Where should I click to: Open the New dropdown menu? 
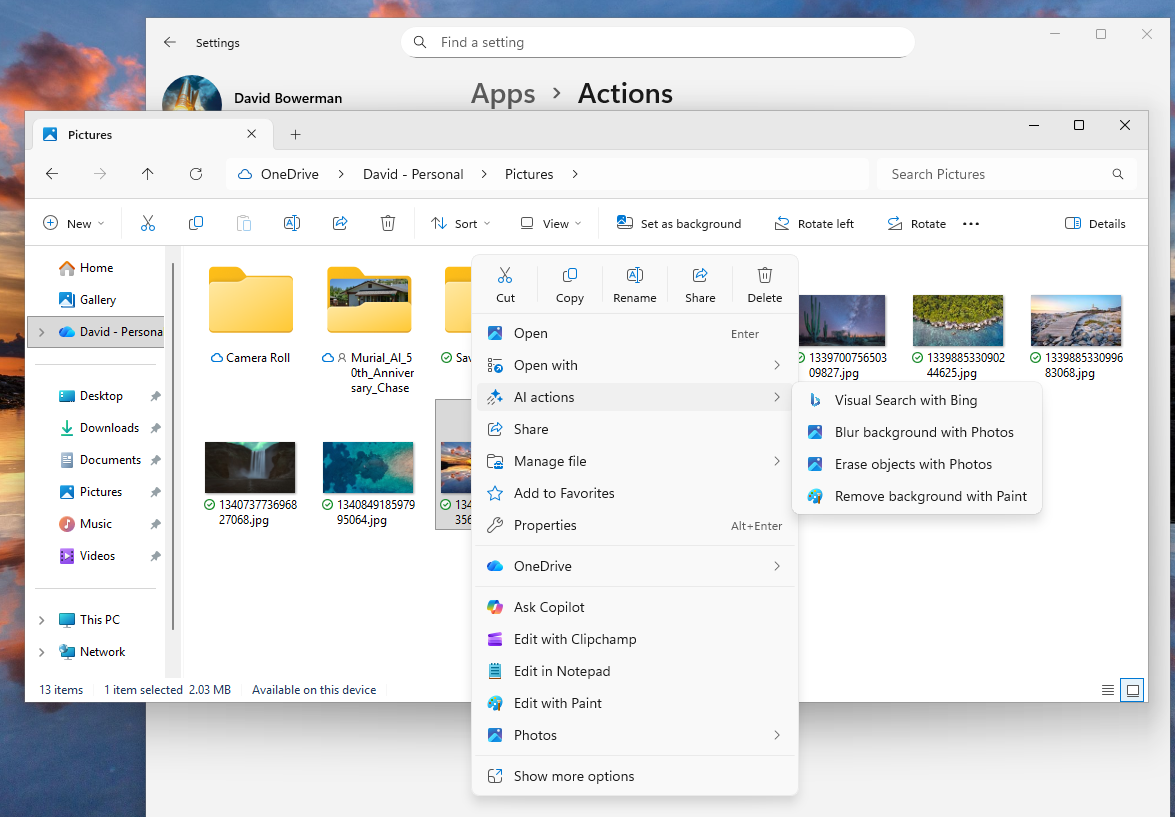[x=73, y=224]
